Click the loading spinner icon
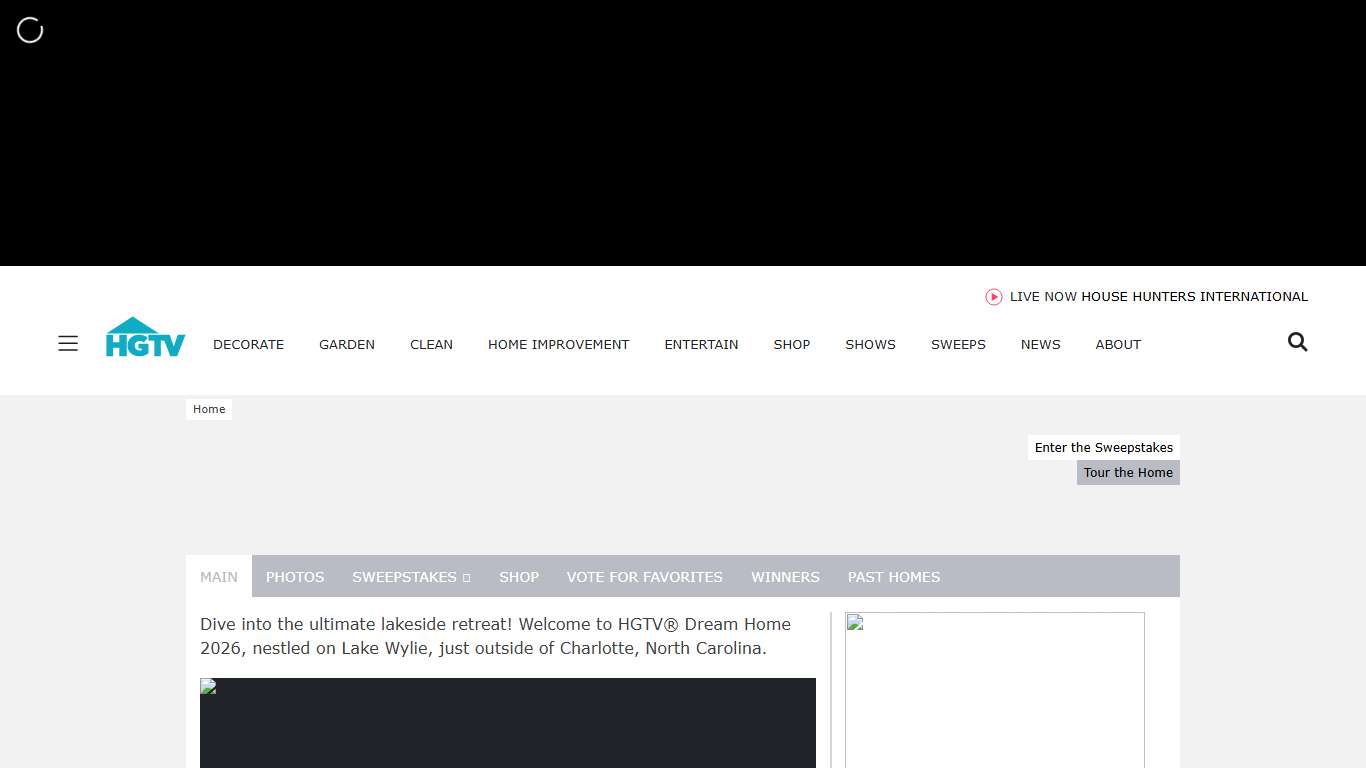1366x768 pixels. [30, 30]
